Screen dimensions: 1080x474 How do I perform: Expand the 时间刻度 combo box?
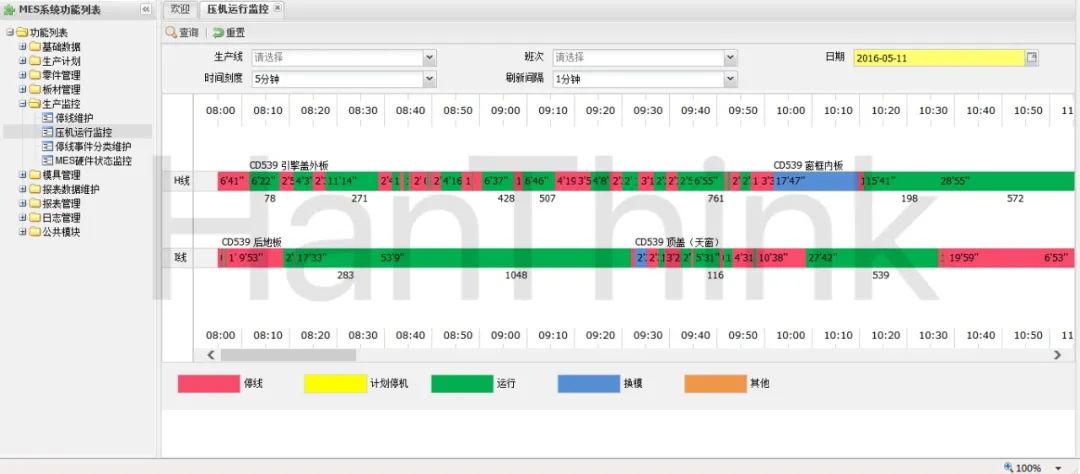point(430,79)
